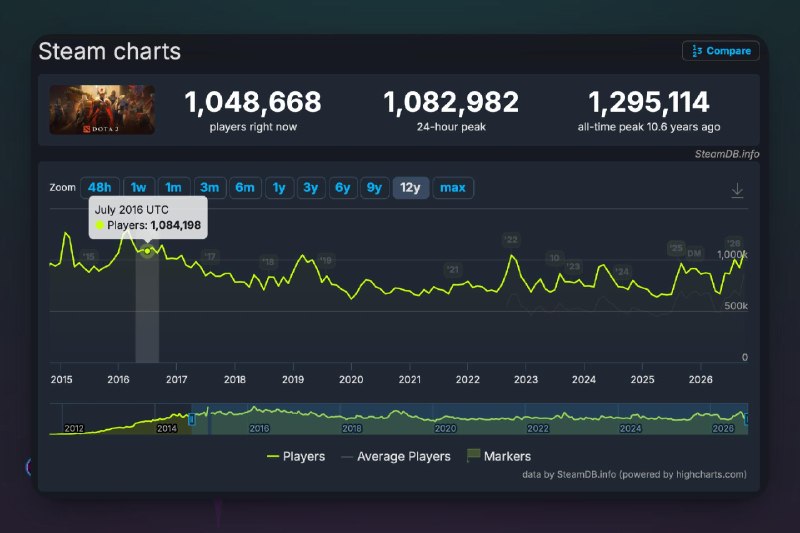Click the '17 chart marker flag
Screen dimensions: 800x533
pyautogui.click(x=210, y=256)
